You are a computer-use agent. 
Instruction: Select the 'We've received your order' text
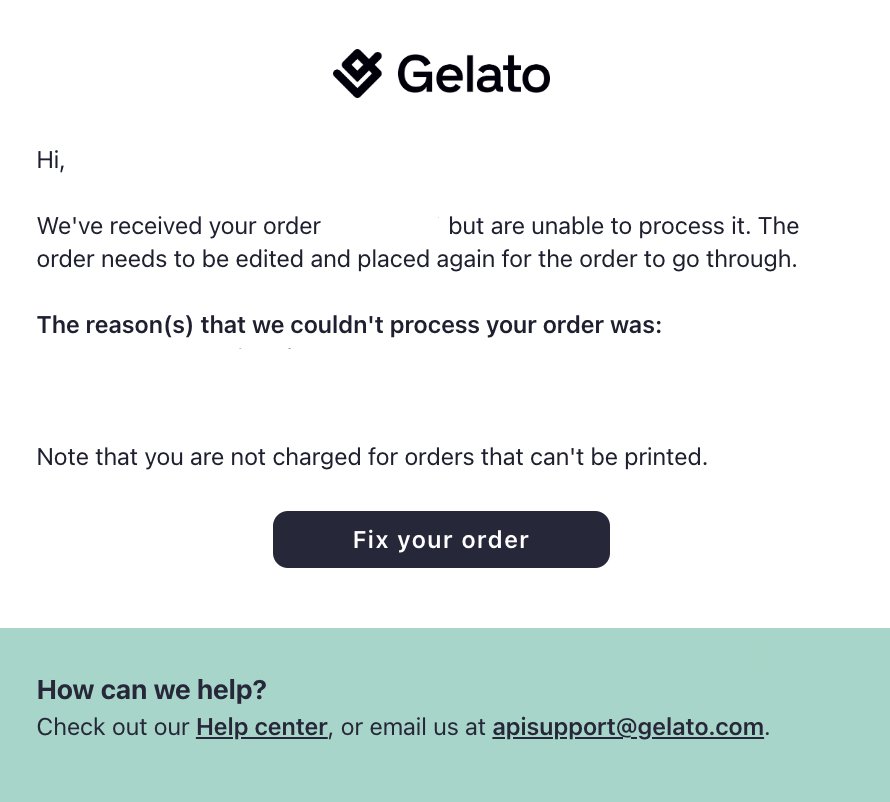(x=179, y=226)
